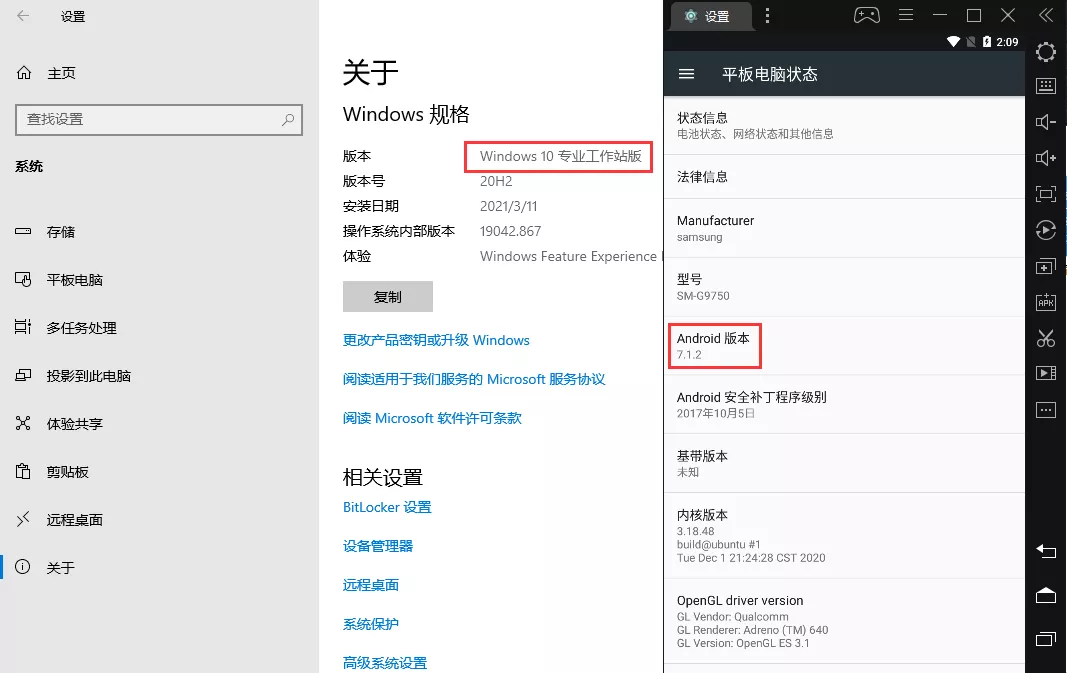Click the 复制 button
1067x673 pixels.
388,297
